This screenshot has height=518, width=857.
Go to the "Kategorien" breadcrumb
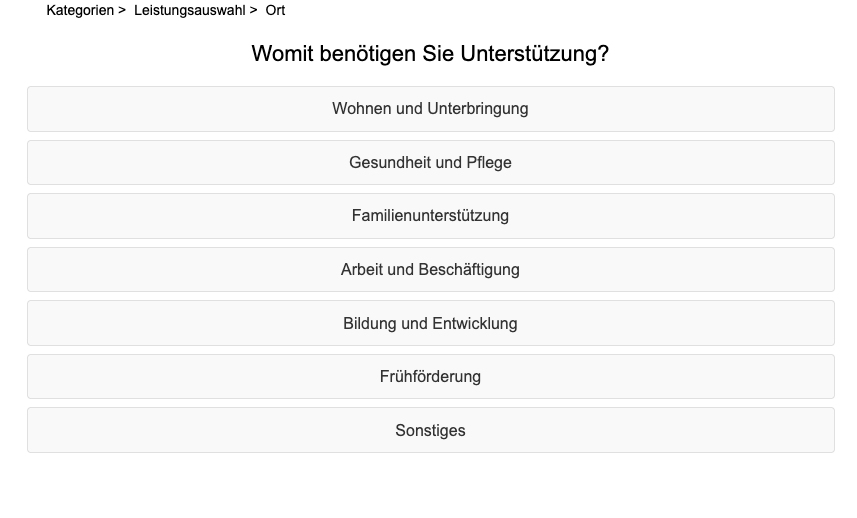(80, 11)
